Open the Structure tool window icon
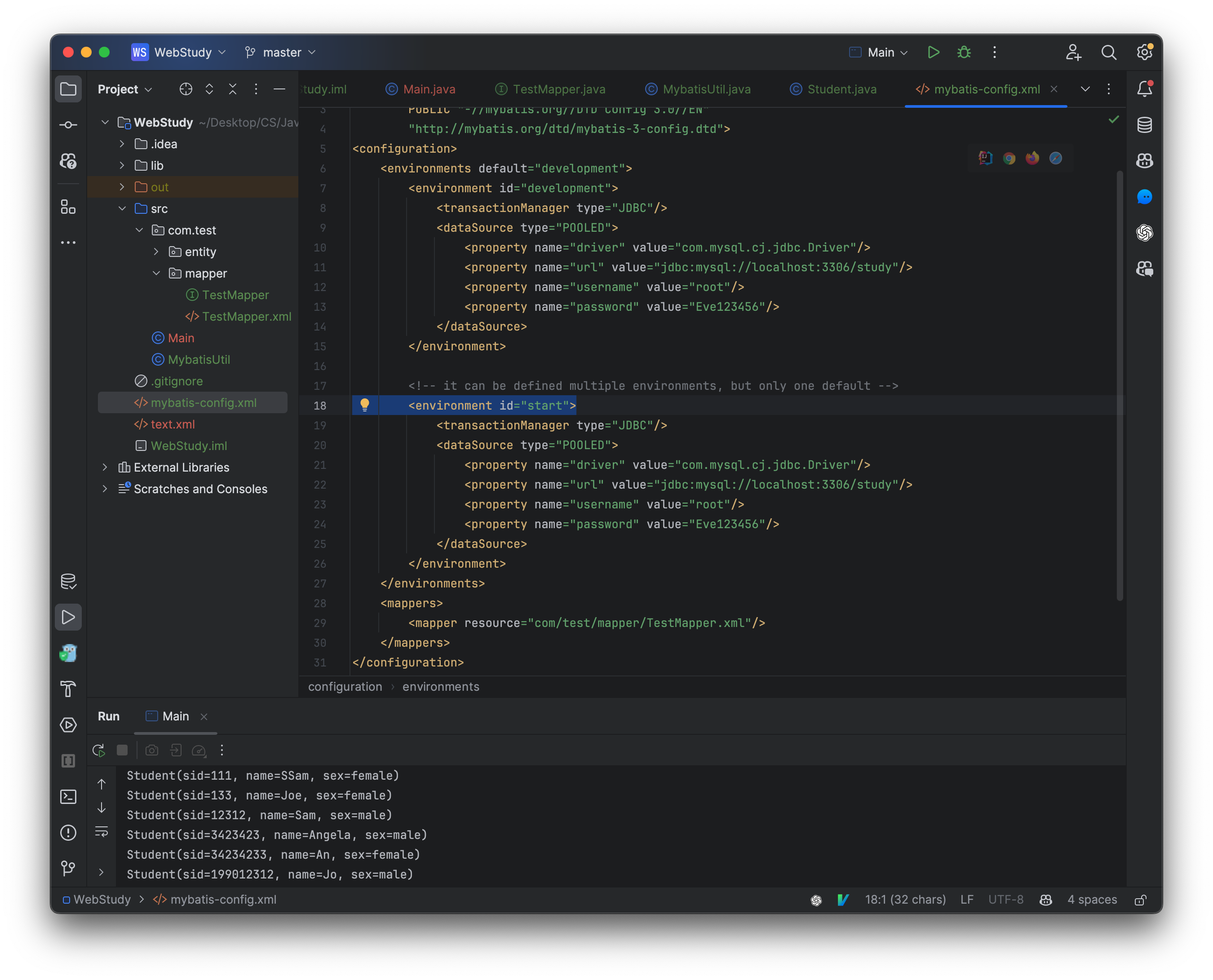 click(x=68, y=207)
